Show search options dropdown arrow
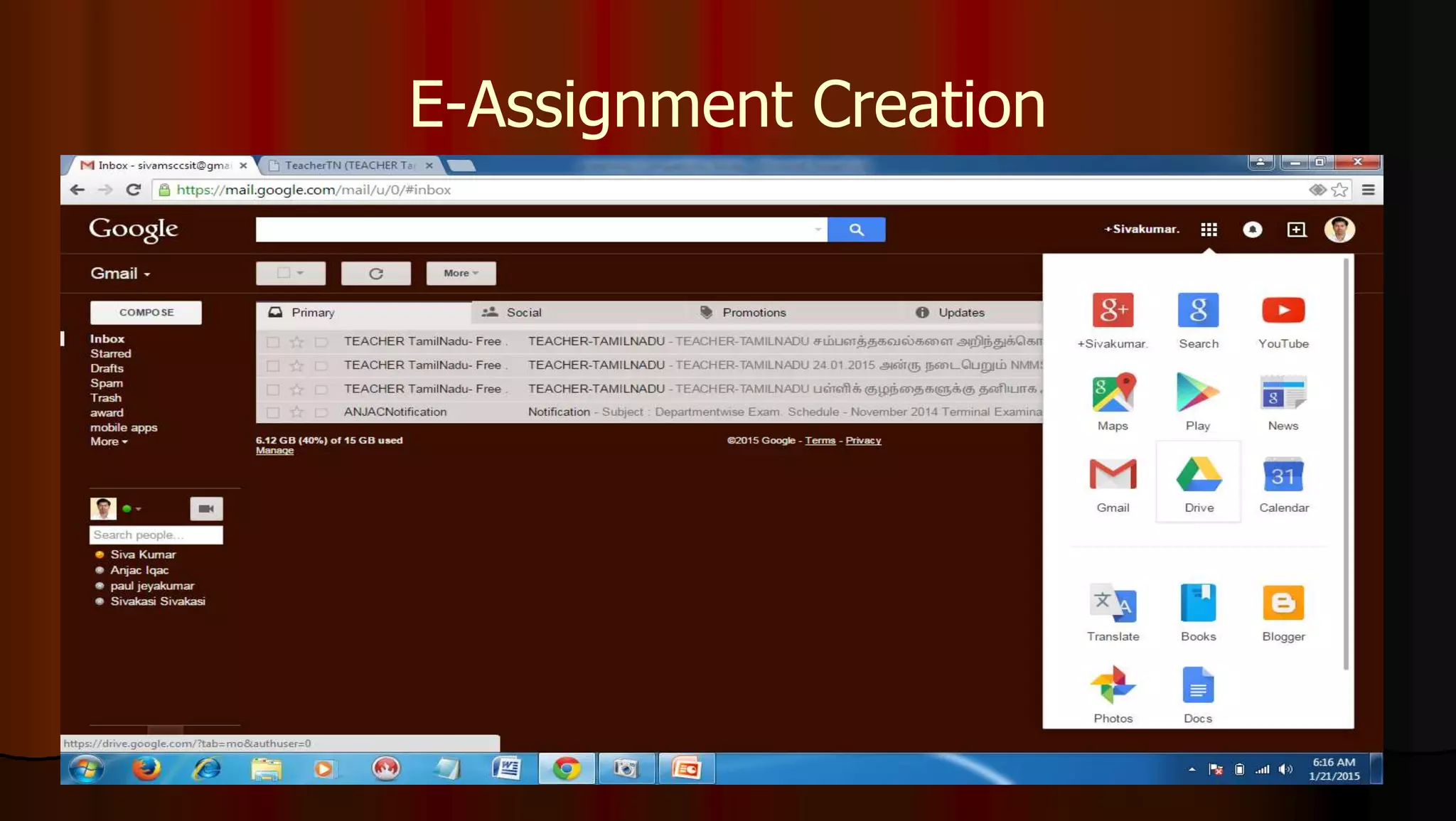The height and width of the screenshot is (821, 1456). coord(818,230)
